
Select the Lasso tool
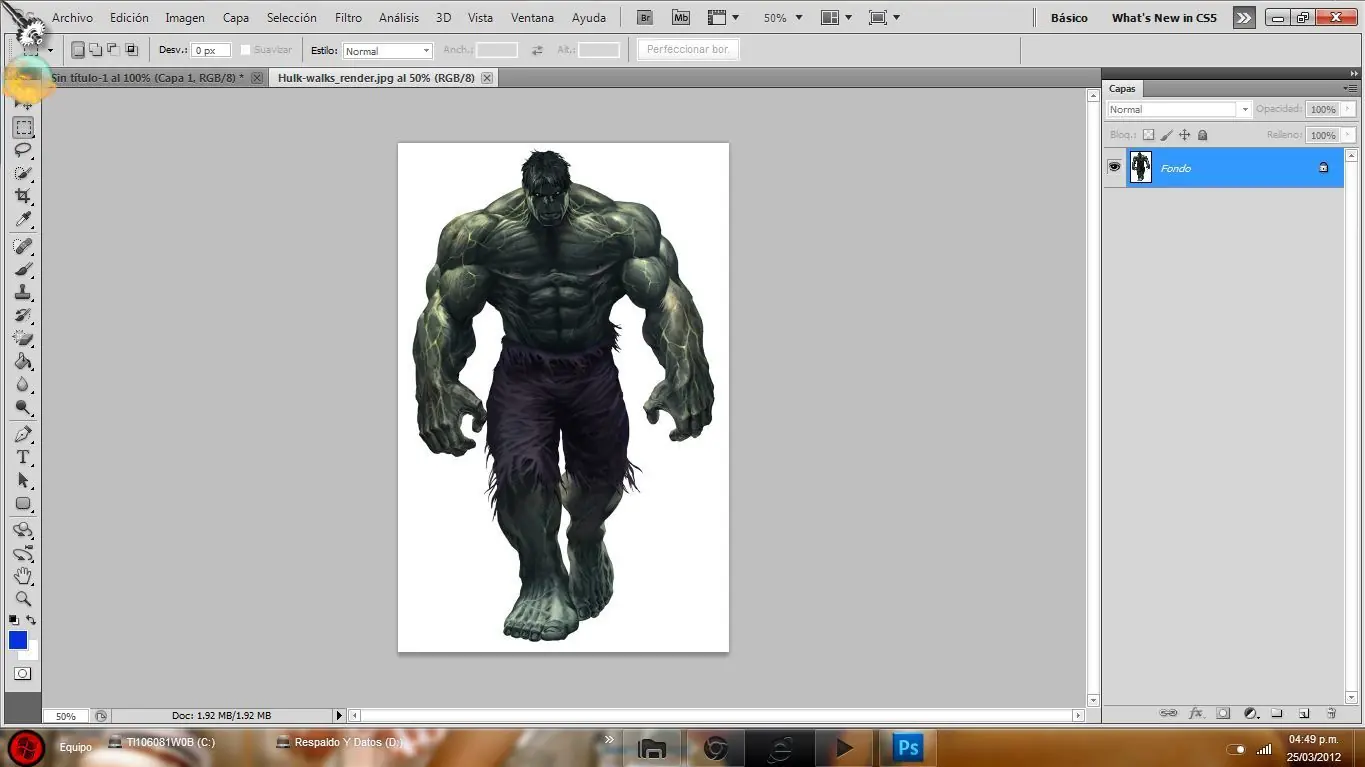coord(23,150)
